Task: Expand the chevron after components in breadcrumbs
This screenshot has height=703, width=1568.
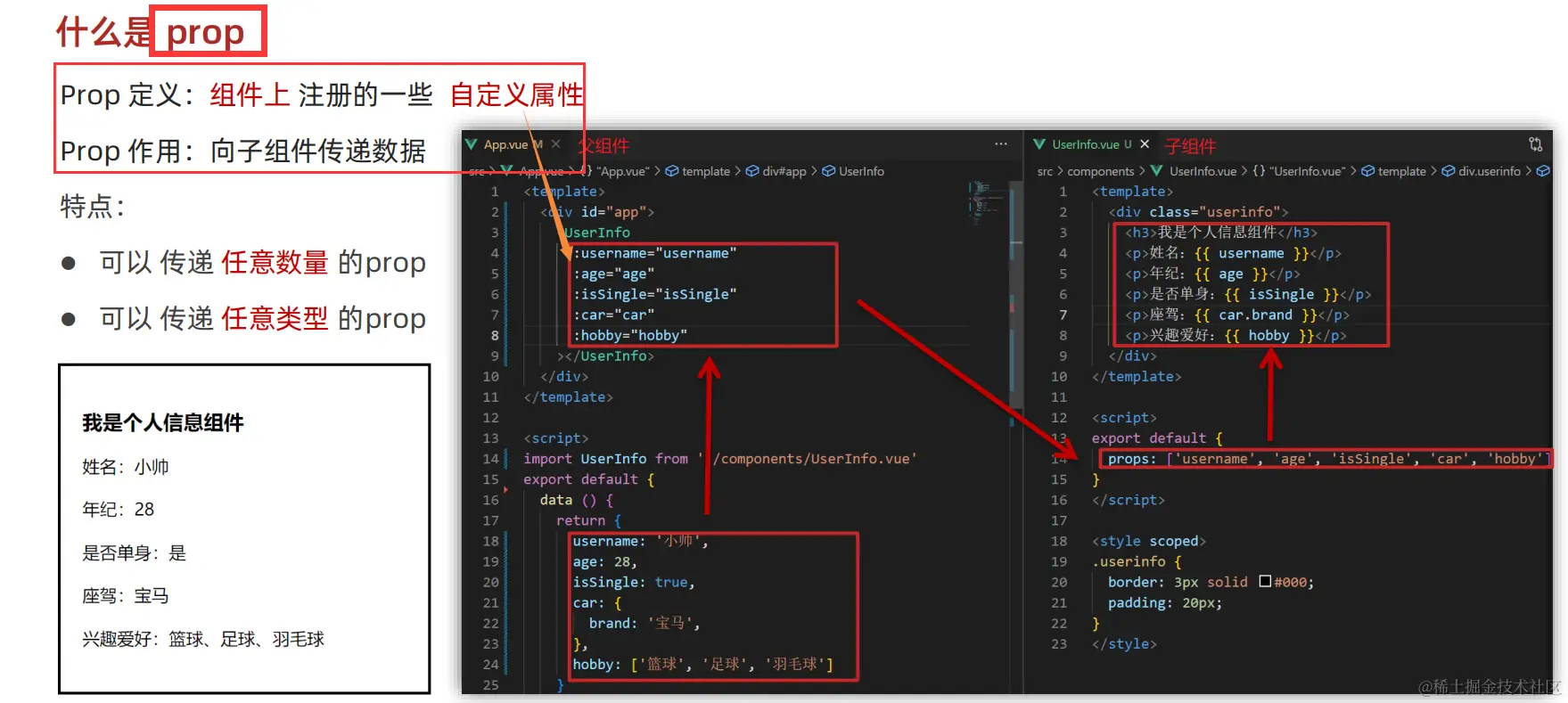Action: pos(1142,171)
